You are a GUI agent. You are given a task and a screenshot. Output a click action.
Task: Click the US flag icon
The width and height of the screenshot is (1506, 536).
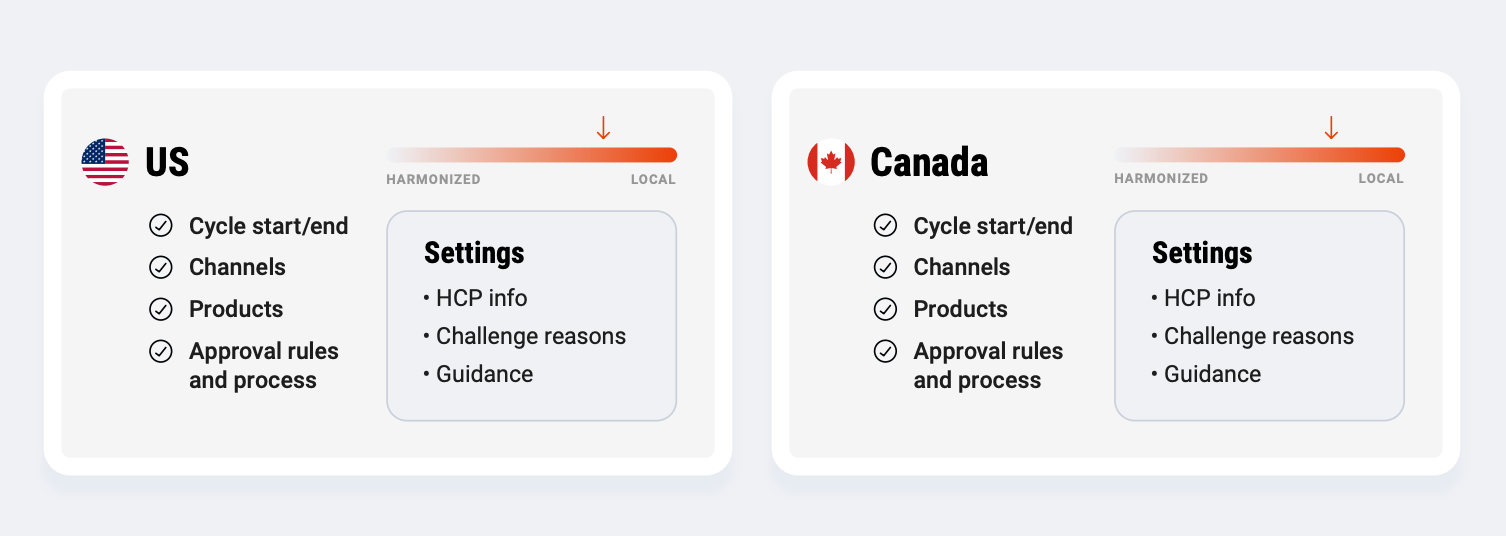click(105, 162)
